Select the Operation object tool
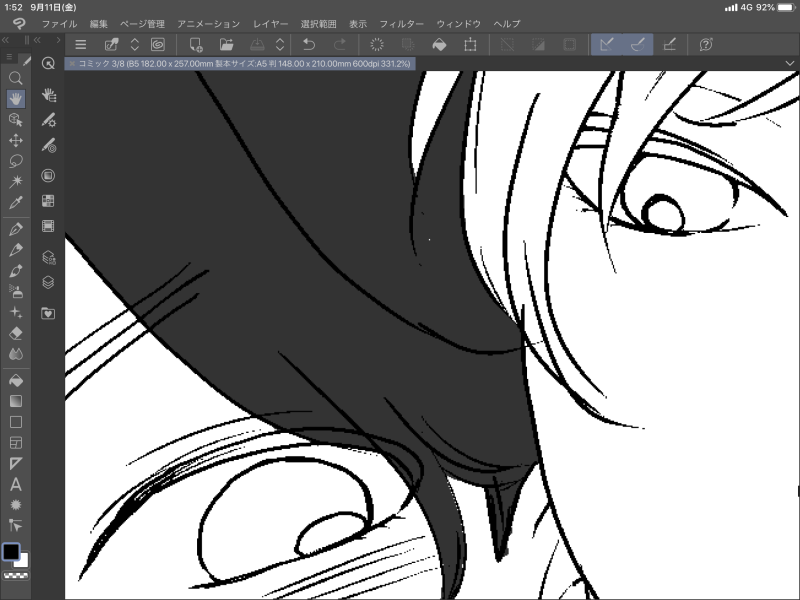This screenshot has height=600, width=800. [16, 119]
